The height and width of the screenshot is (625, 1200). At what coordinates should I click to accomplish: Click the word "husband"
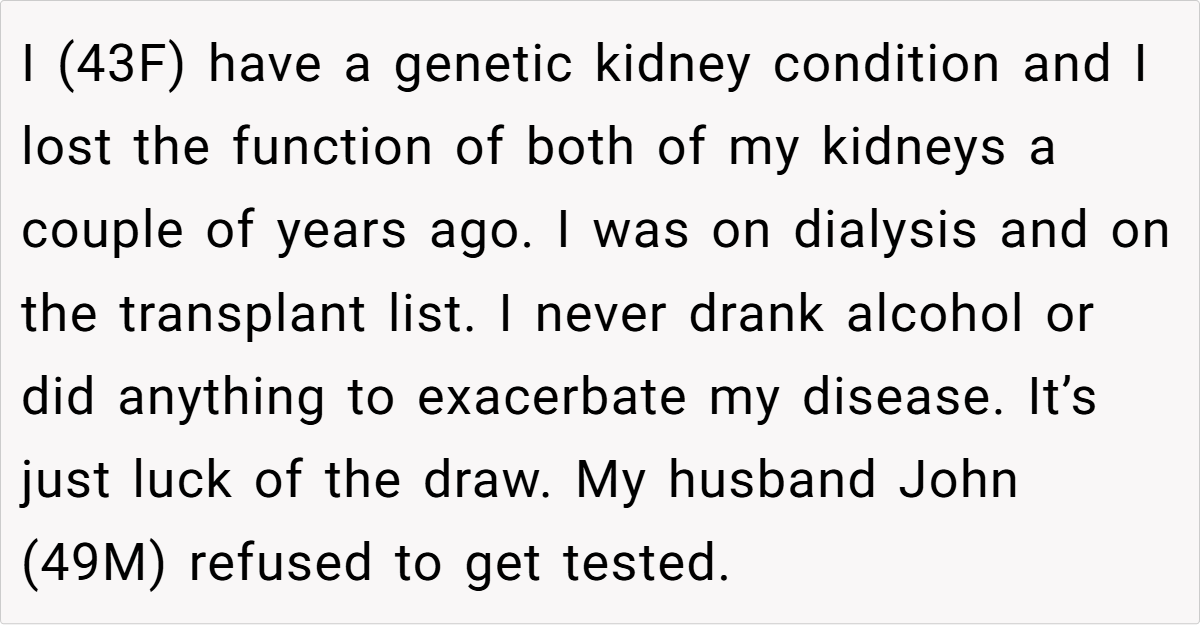[777, 480]
